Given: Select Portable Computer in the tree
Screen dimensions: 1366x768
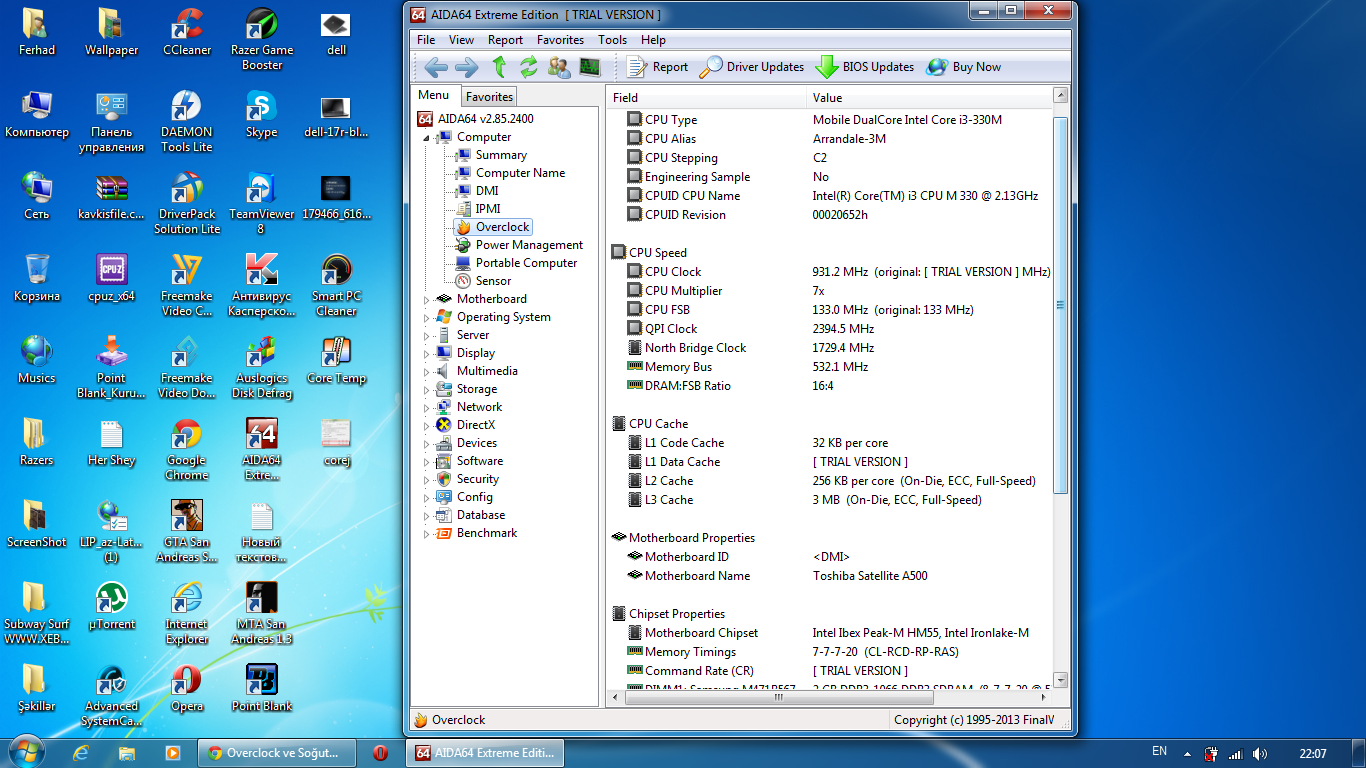Looking at the screenshot, I should pos(526,263).
